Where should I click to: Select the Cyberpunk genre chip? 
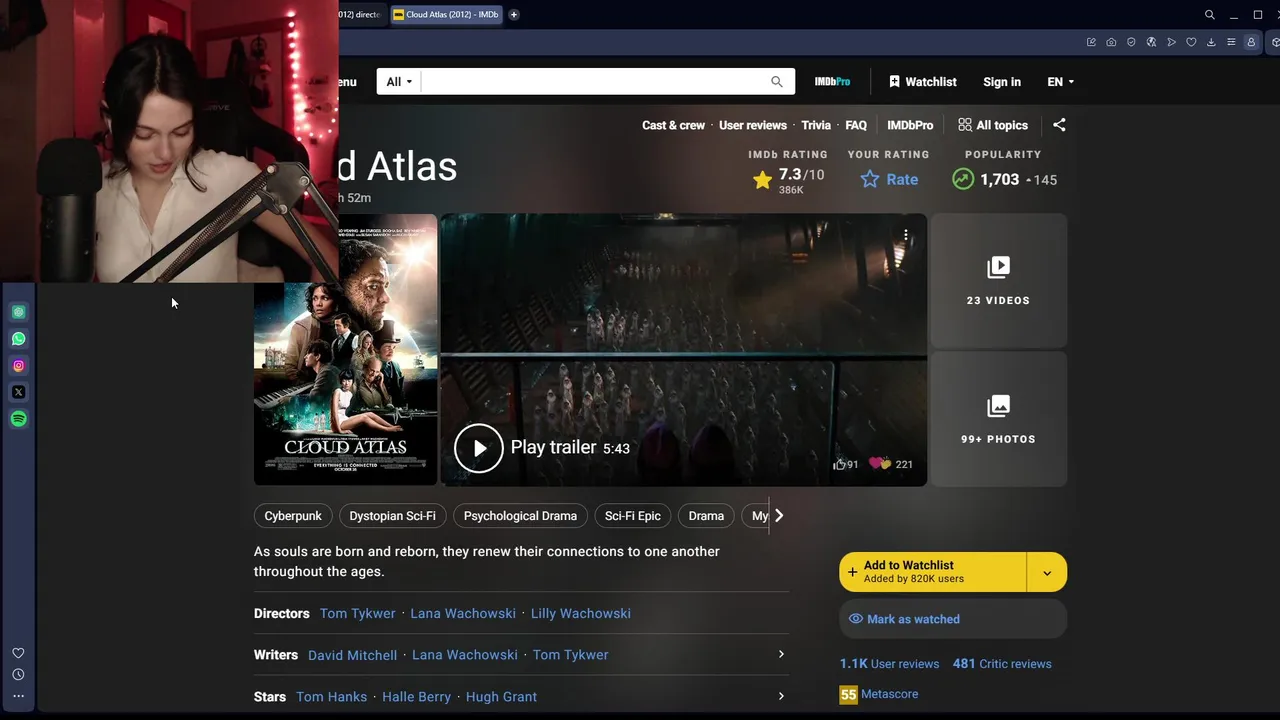[x=293, y=516]
